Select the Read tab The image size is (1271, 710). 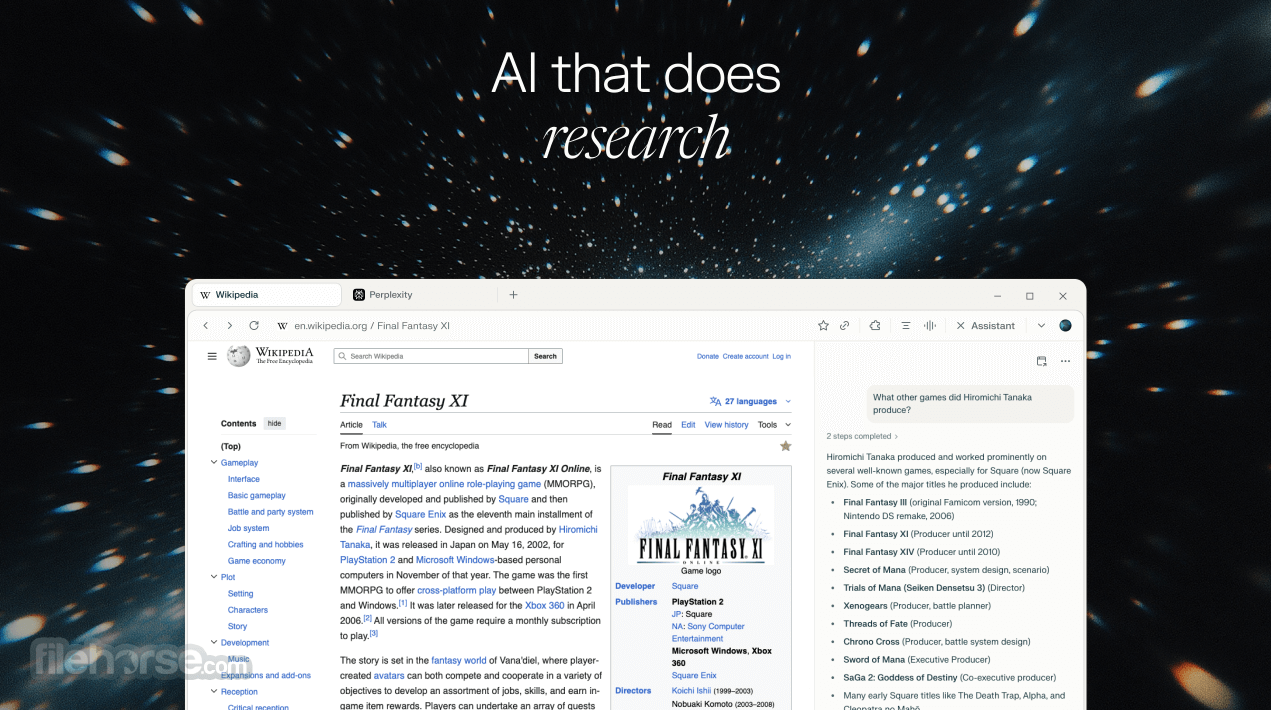662,425
